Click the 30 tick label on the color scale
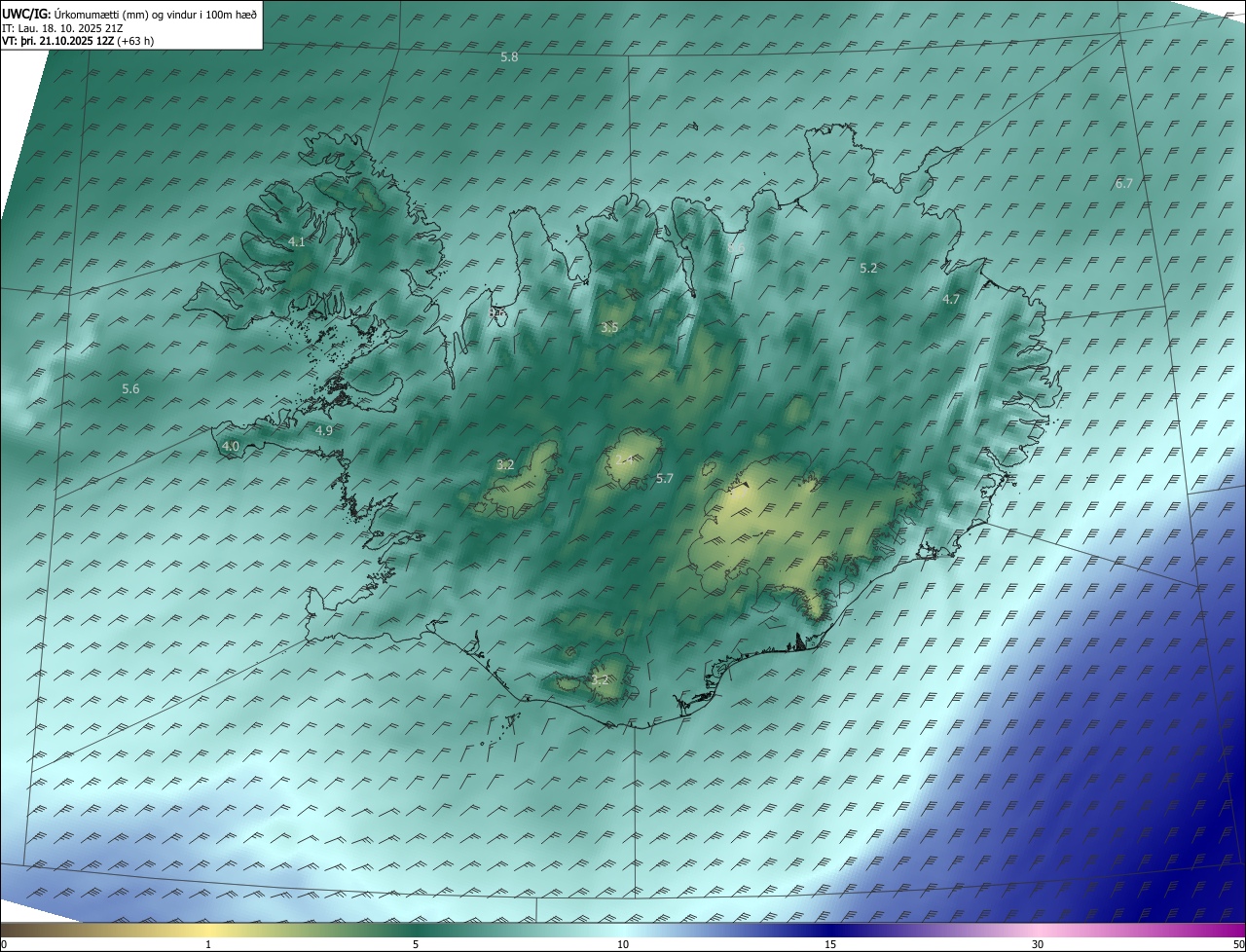The image size is (1246, 952). tap(1038, 945)
